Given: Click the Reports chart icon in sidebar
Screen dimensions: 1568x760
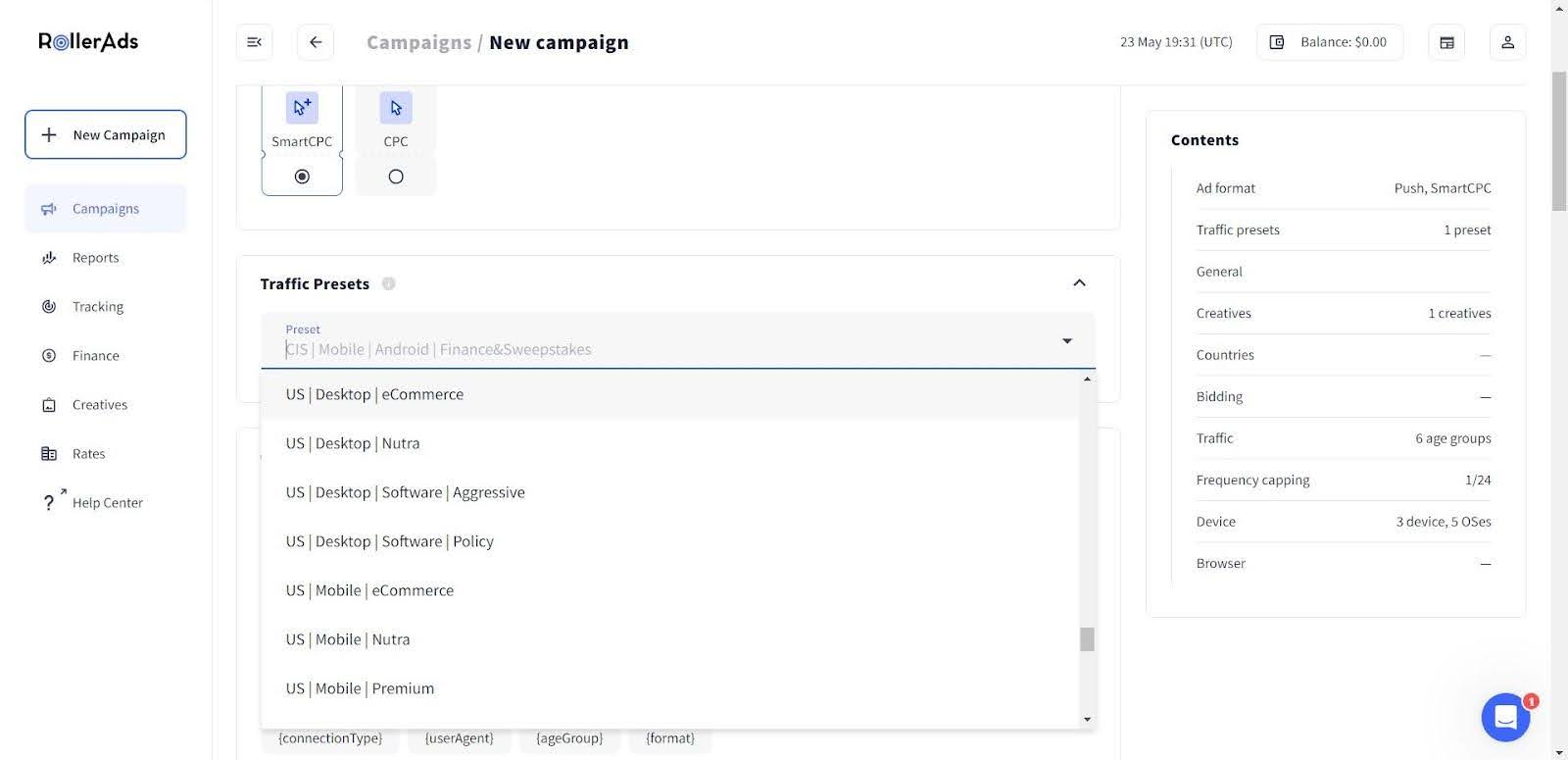Looking at the screenshot, I should pyautogui.click(x=49, y=258).
